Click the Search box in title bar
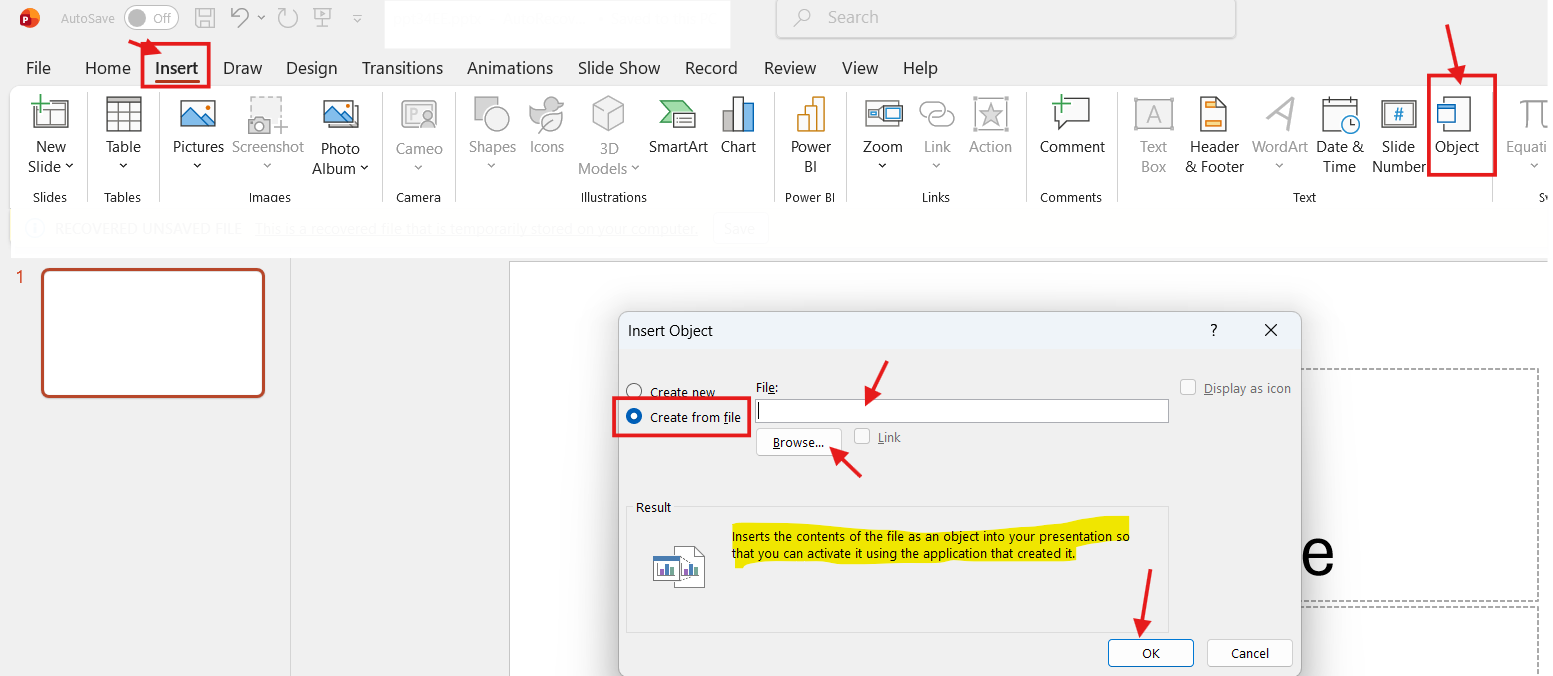1553x676 pixels. click(x=1006, y=18)
